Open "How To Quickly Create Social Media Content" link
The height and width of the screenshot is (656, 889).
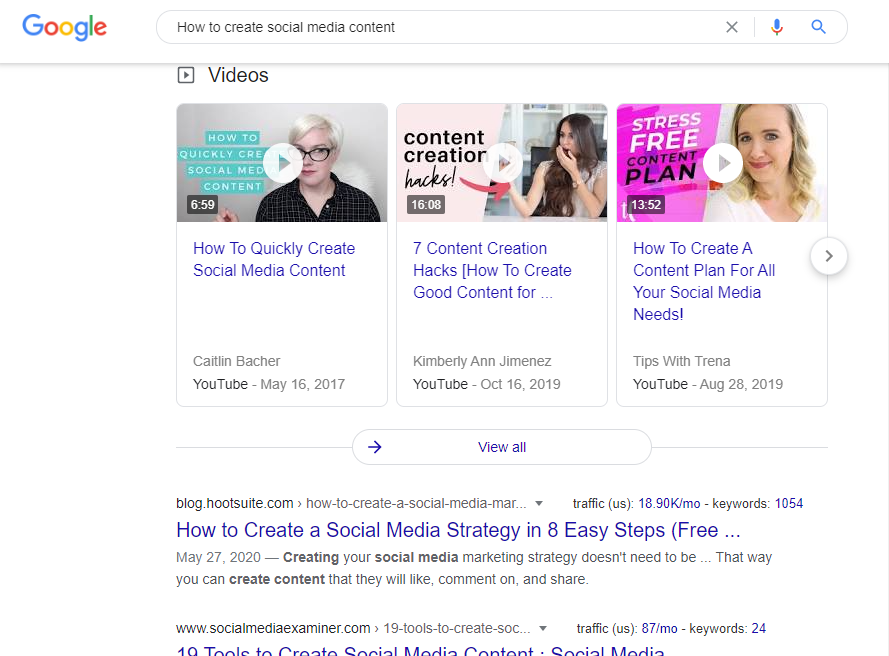tap(274, 259)
